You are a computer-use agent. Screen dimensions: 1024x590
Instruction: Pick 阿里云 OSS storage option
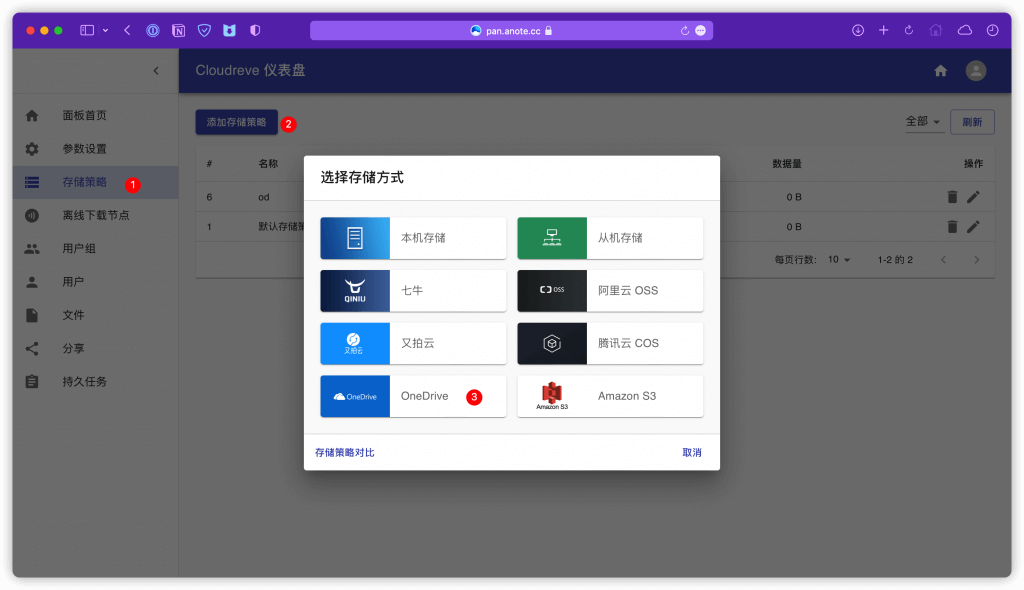pyautogui.click(x=610, y=290)
